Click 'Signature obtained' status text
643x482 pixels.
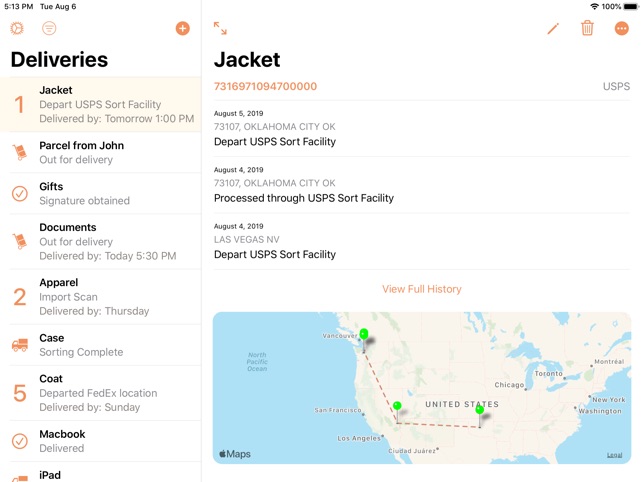(x=84, y=201)
